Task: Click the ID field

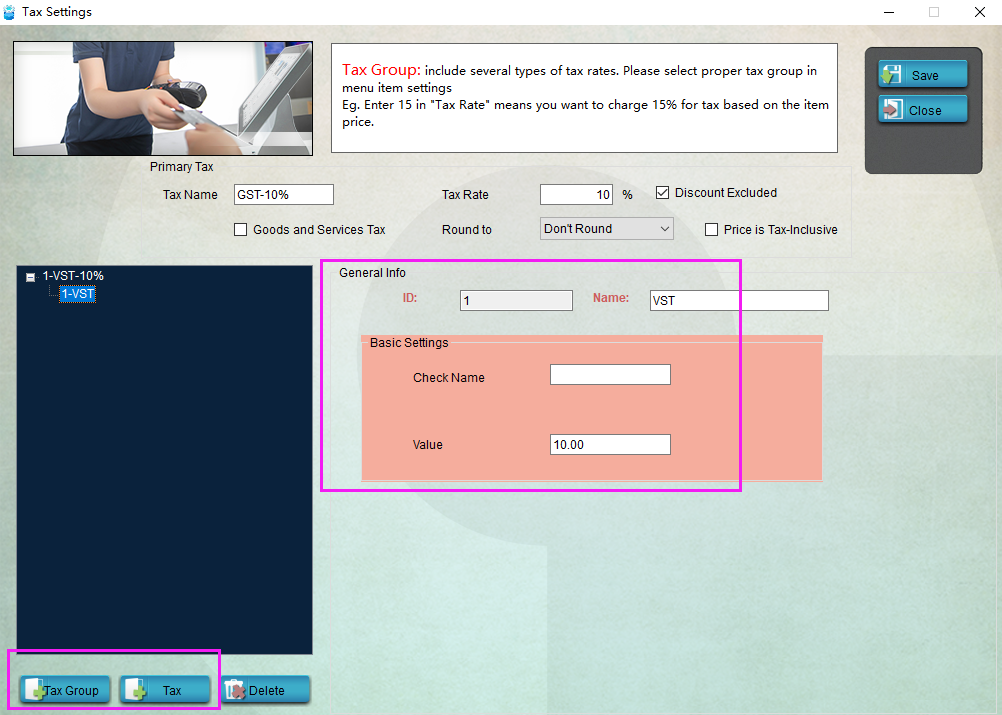Action: [516, 300]
